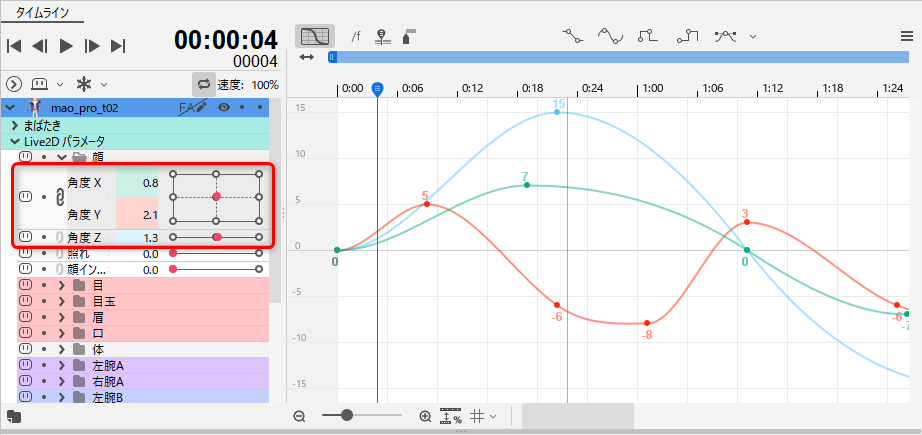Open the grid options dropdown
The image size is (922, 435).
point(483,416)
